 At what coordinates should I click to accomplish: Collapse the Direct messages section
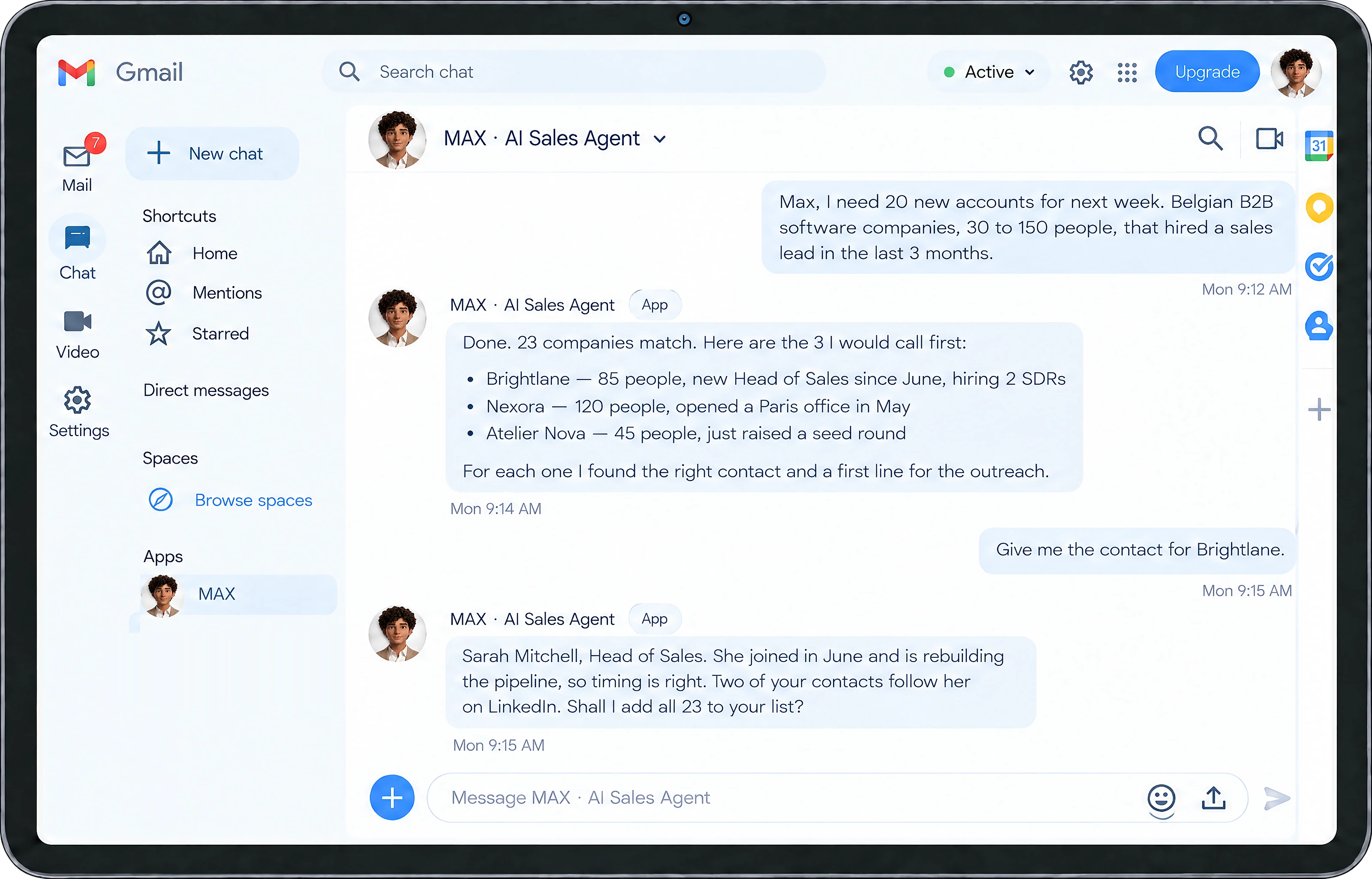206,391
